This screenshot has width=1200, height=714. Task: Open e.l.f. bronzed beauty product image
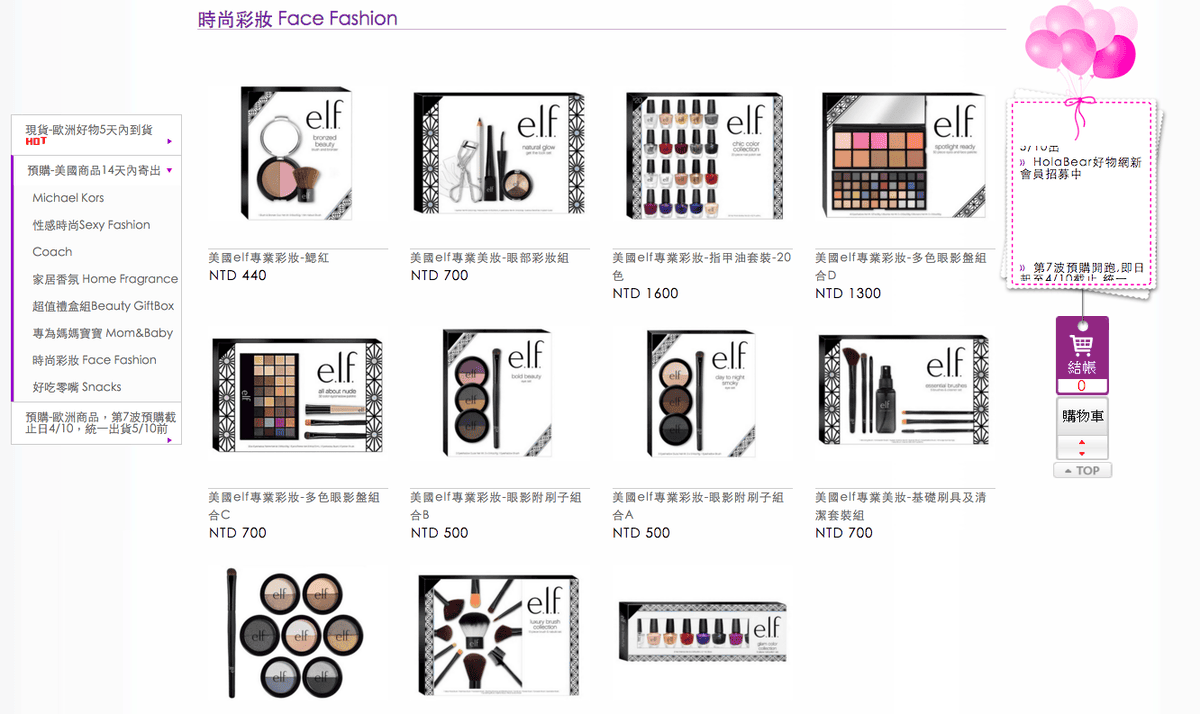click(x=297, y=152)
